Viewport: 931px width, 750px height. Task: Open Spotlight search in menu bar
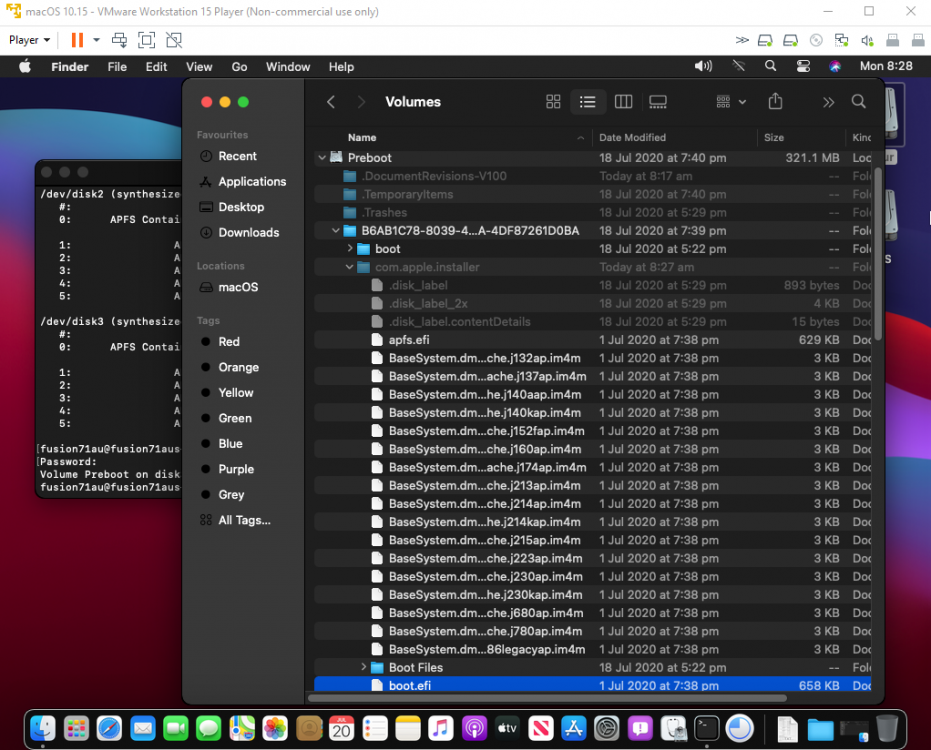point(770,66)
